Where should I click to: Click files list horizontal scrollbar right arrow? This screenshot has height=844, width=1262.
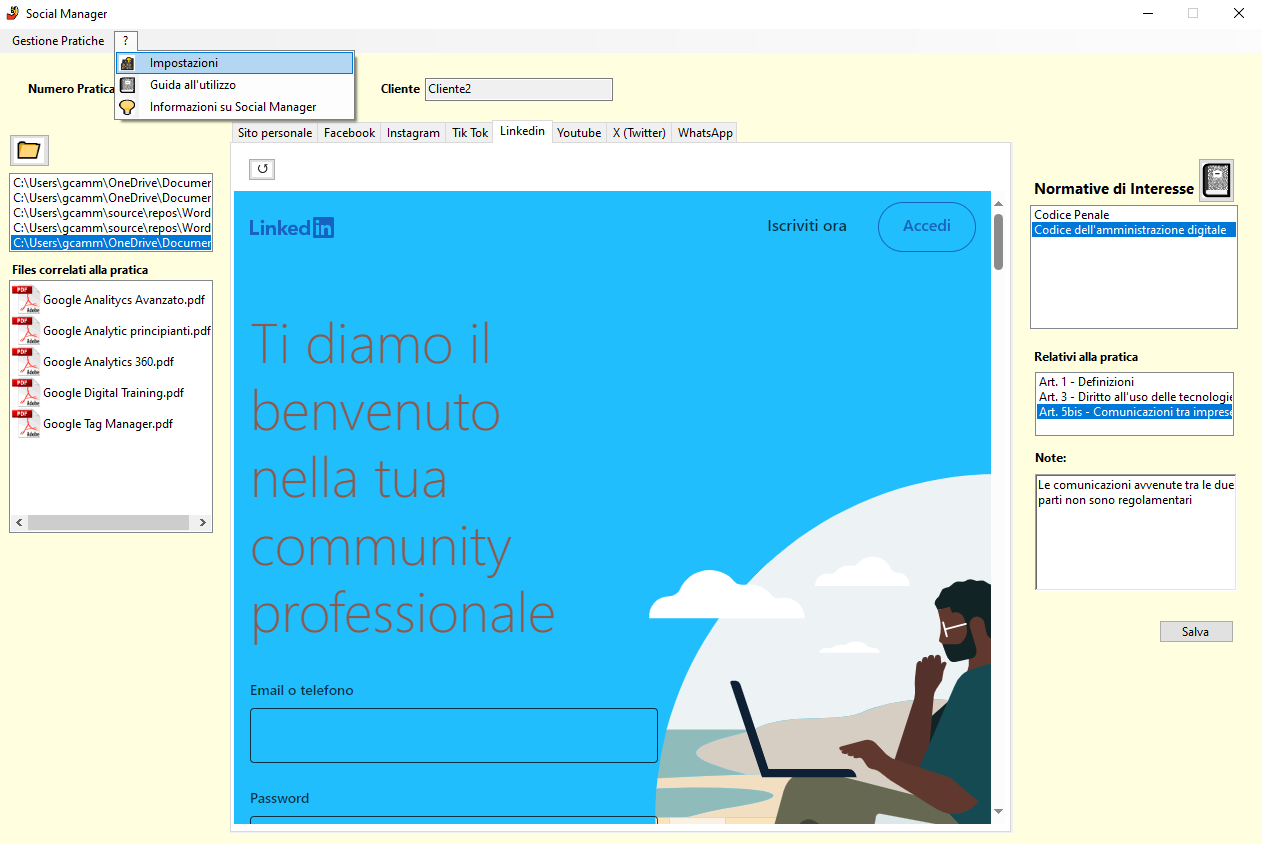point(203,523)
